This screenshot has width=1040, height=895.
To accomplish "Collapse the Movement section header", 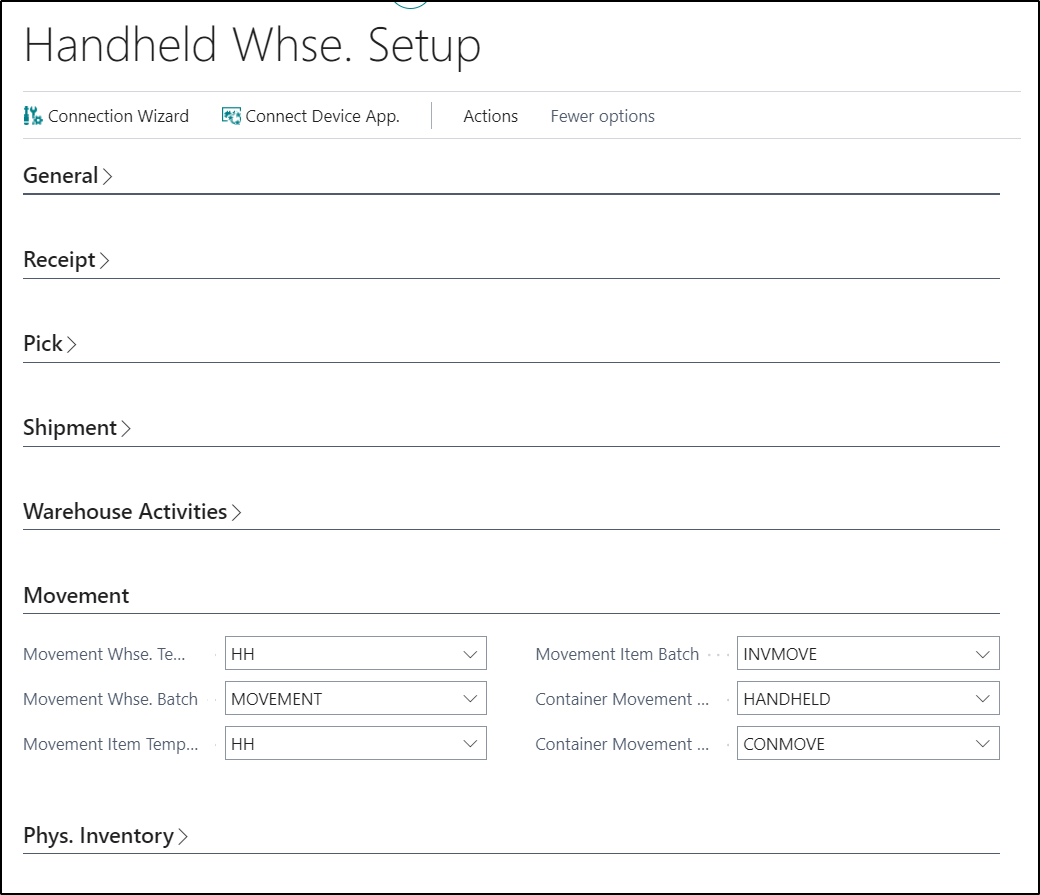I will point(76,596).
